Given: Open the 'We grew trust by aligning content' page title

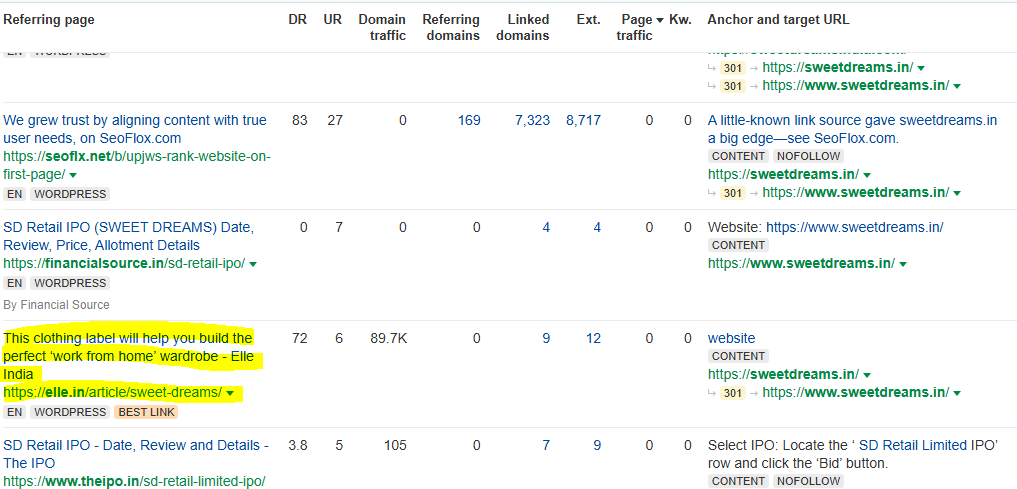Looking at the screenshot, I should [x=135, y=129].
